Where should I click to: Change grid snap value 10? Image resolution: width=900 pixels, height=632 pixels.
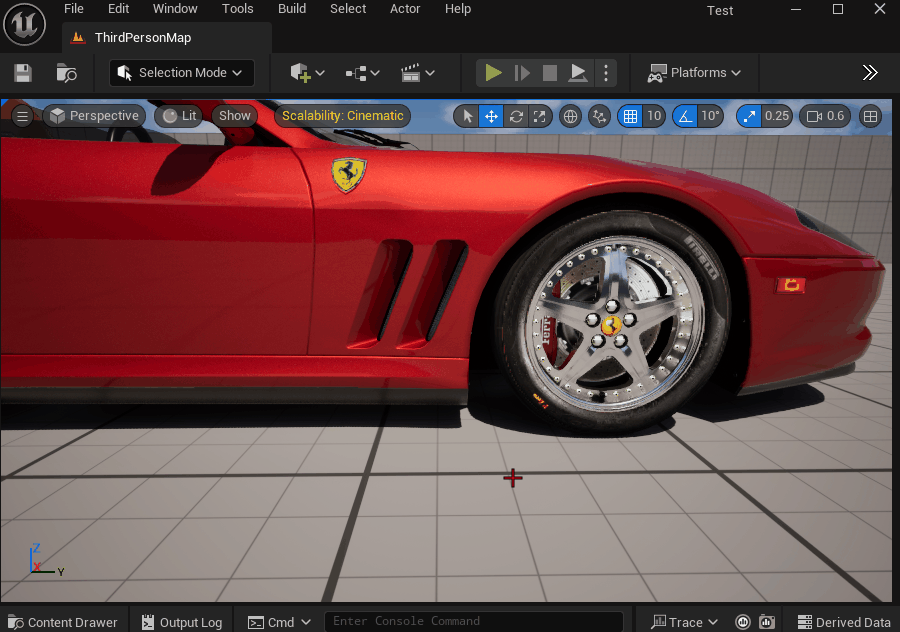pos(654,117)
